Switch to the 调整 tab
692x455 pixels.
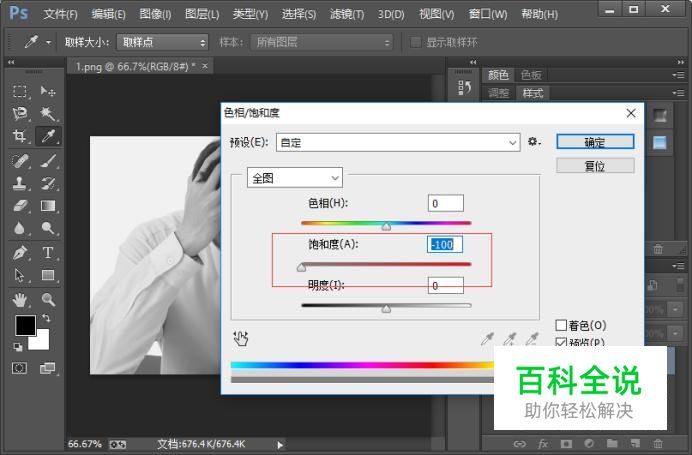click(499, 93)
